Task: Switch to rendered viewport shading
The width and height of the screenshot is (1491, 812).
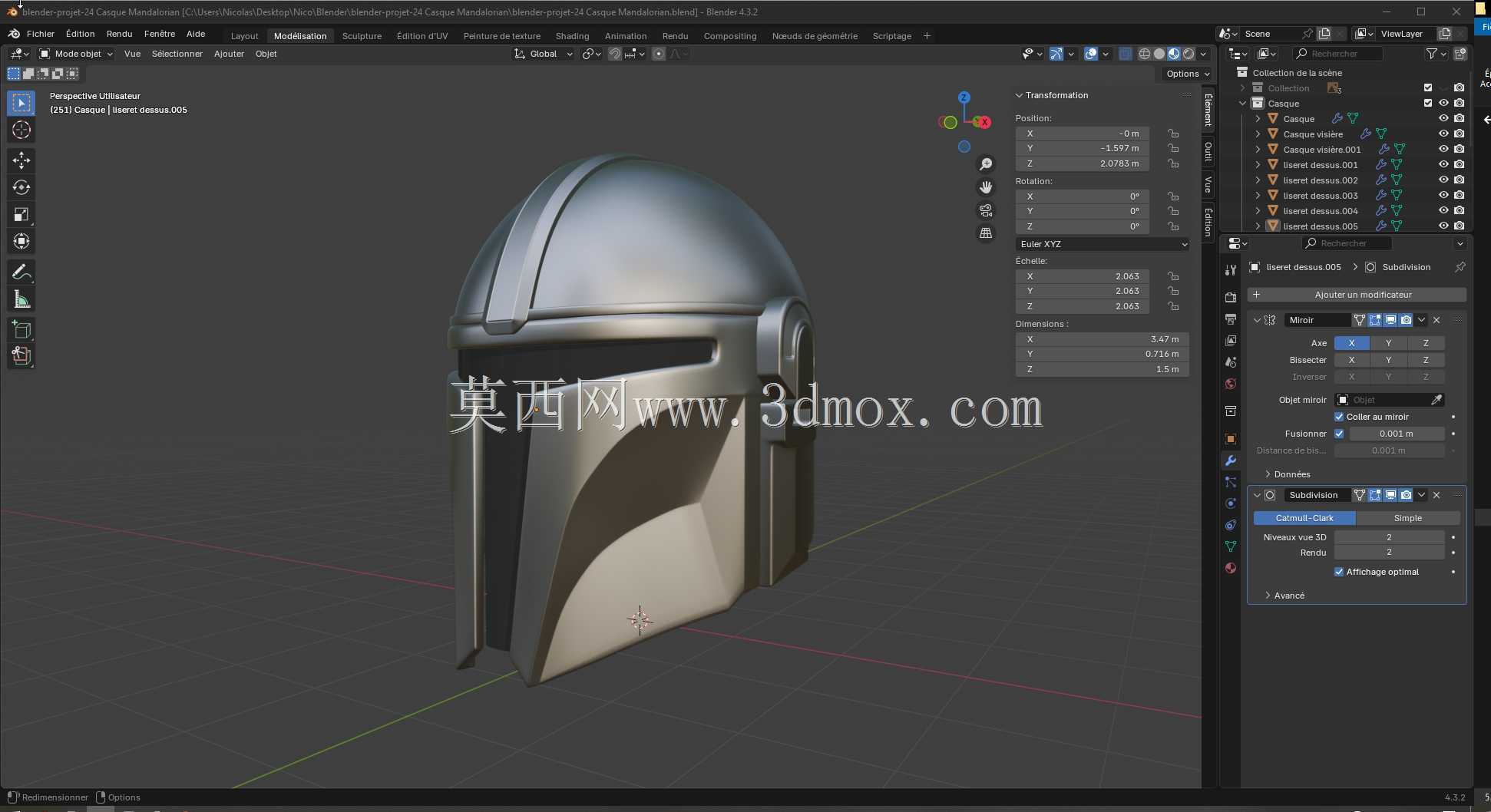Action: [x=1189, y=54]
